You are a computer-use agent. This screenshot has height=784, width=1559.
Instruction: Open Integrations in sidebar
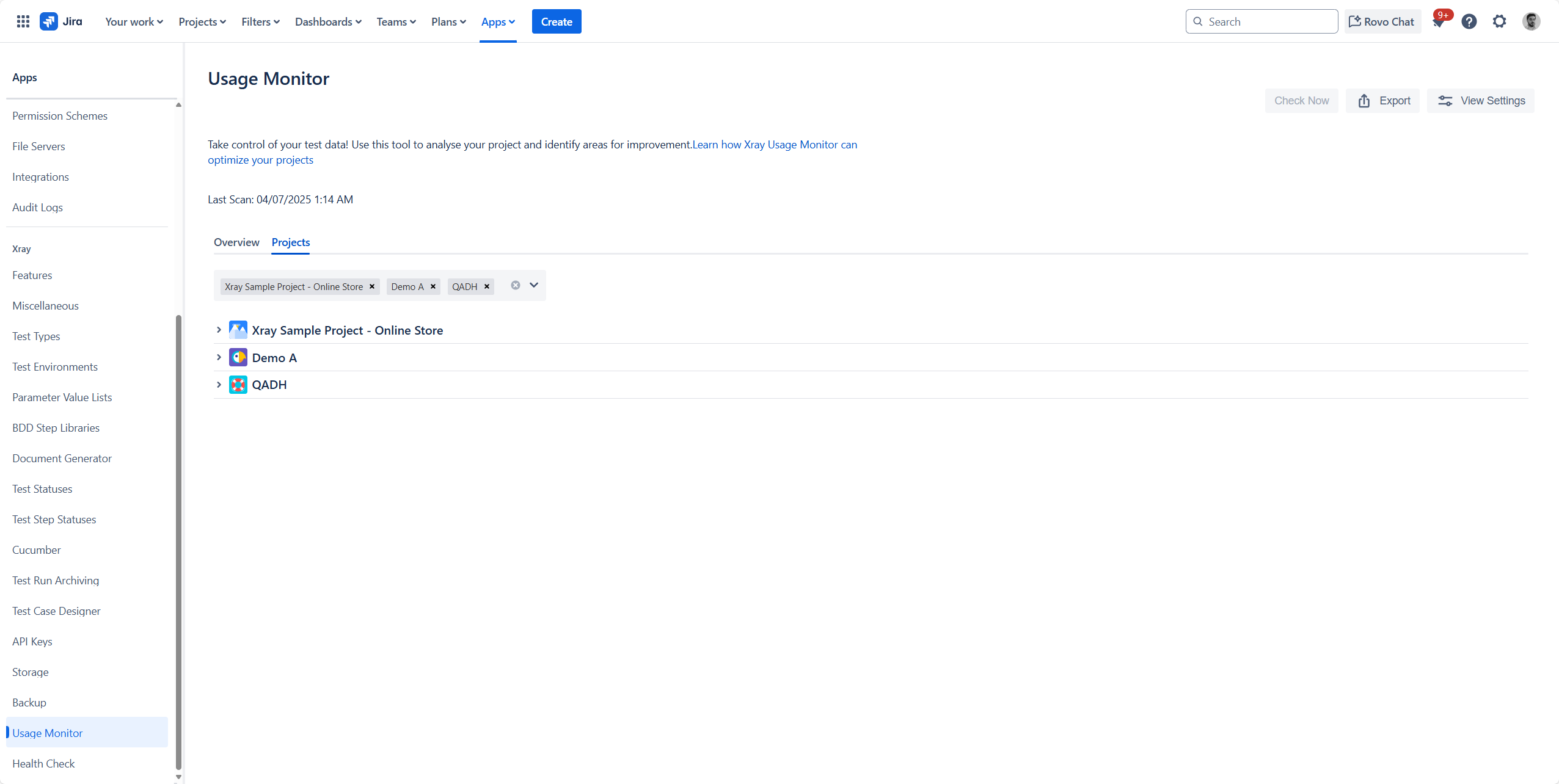click(x=40, y=177)
